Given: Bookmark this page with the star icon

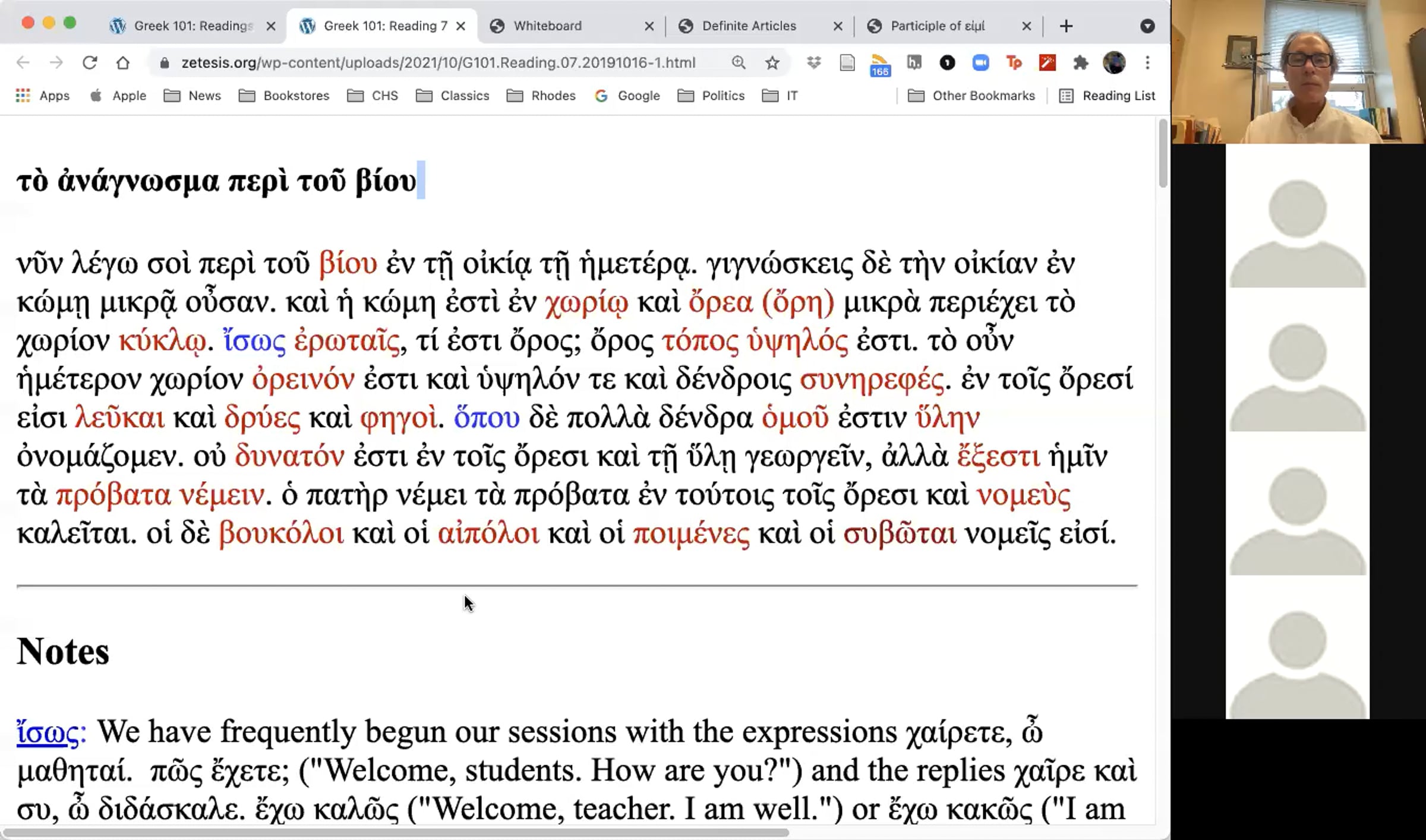Looking at the screenshot, I should (772, 62).
